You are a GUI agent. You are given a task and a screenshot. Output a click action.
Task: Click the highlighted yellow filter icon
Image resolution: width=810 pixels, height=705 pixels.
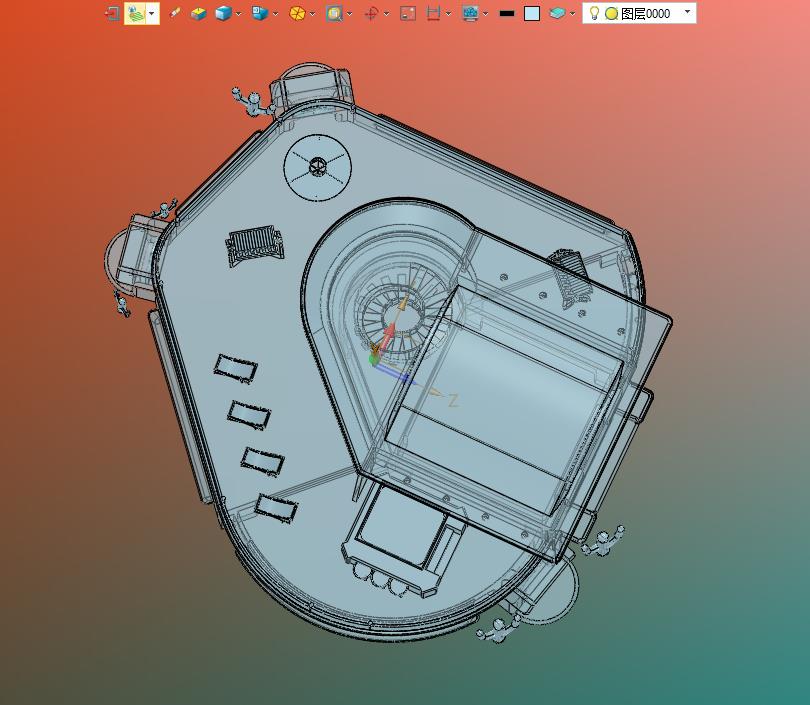pyautogui.click(x=135, y=13)
